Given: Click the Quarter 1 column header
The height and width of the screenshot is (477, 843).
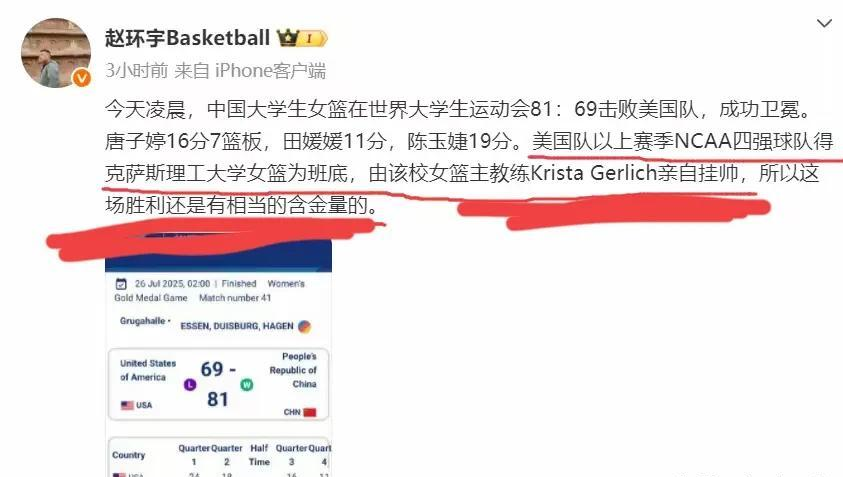Looking at the screenshot, I should (x=194, y=455).
